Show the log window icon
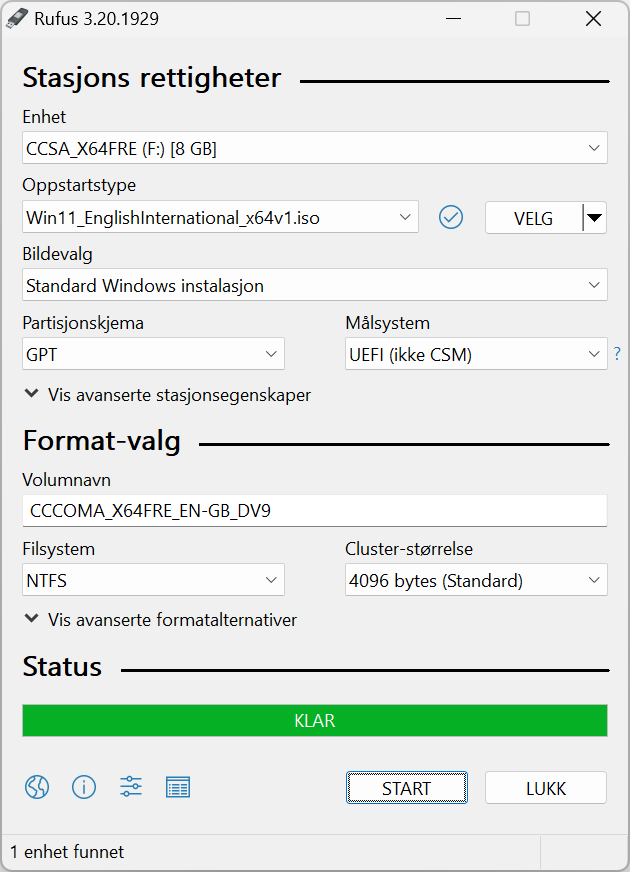Image resolution: width=630 pixels, height=872 pixels. coord(178,787)
